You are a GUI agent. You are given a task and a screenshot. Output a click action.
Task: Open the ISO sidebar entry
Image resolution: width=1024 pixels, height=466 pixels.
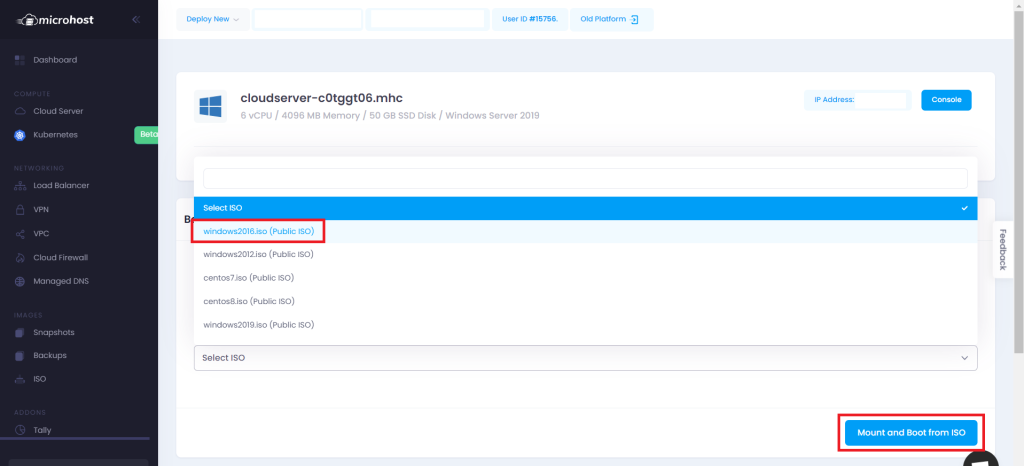coord(40,379)
